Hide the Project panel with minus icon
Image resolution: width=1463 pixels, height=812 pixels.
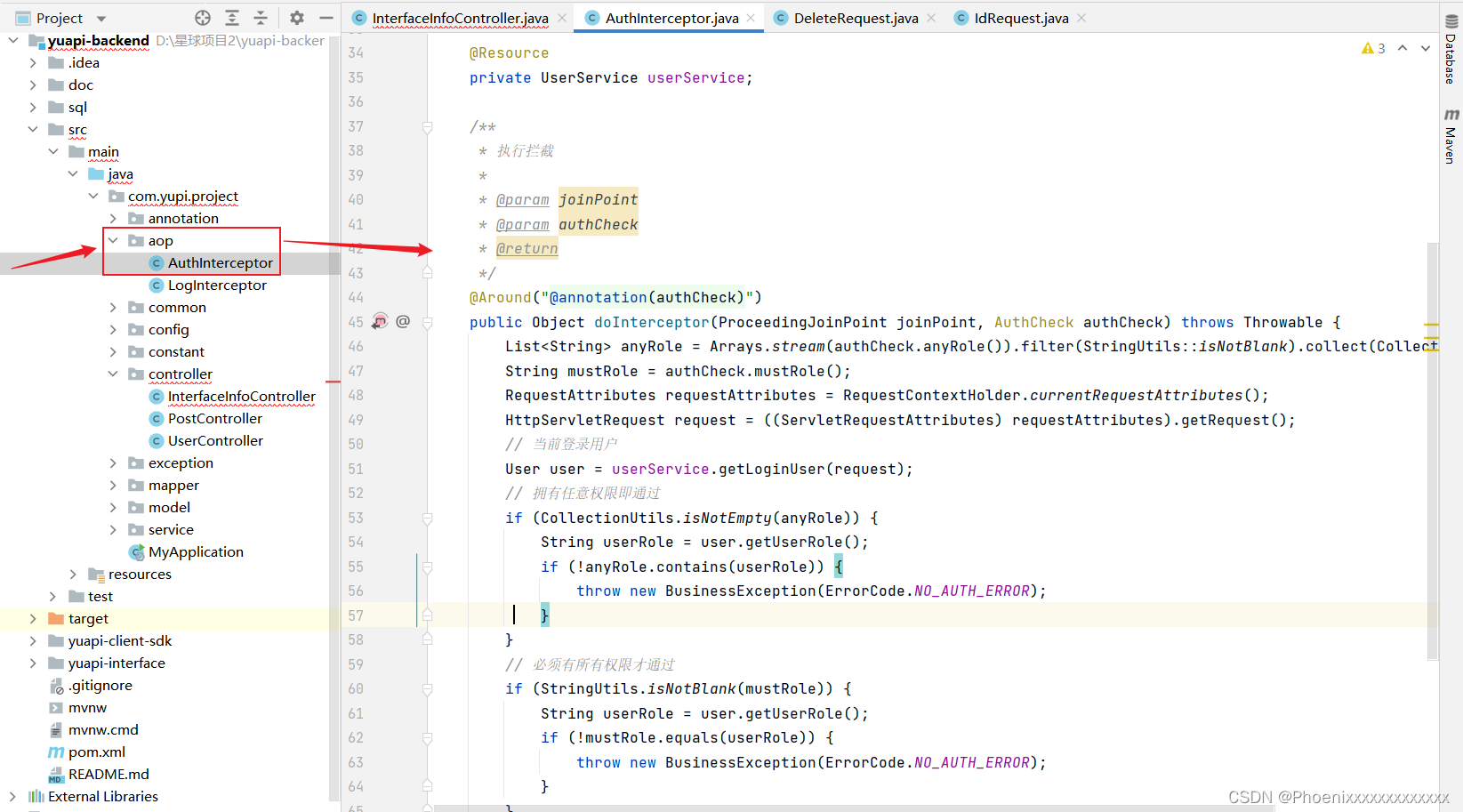click(x=326, y=18)
